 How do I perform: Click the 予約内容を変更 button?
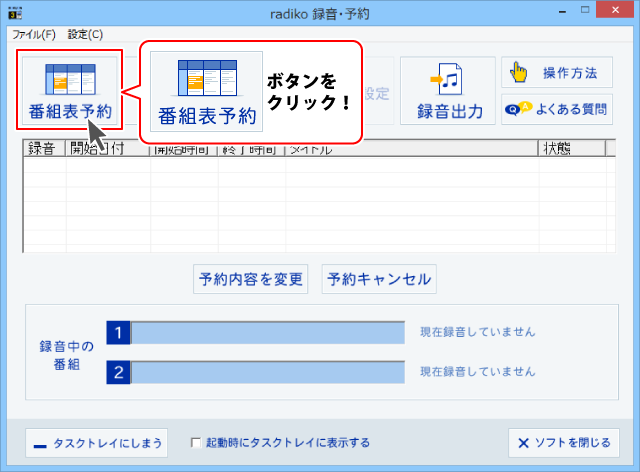[251, 279]
